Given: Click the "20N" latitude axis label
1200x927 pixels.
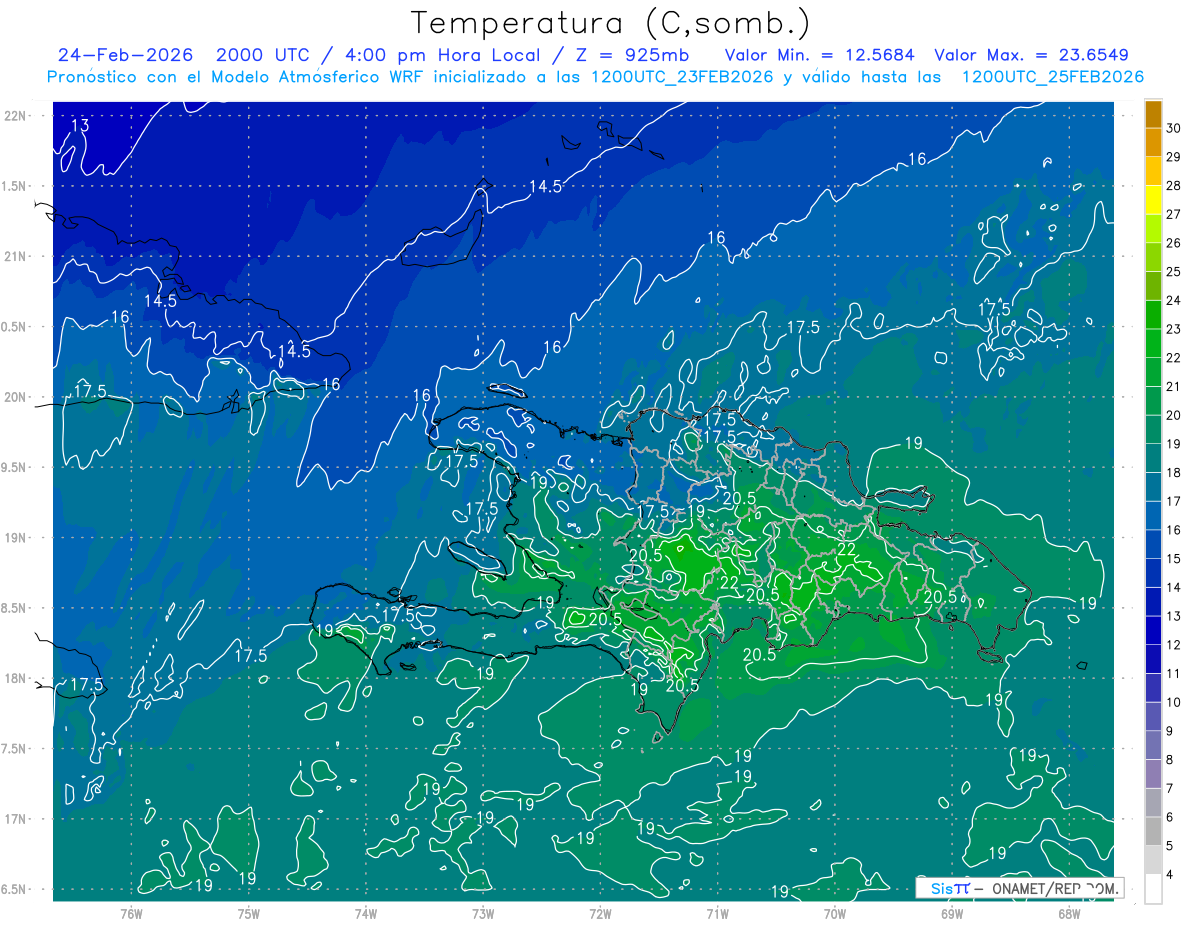Looking at the screenshot, I should (17, 397).
